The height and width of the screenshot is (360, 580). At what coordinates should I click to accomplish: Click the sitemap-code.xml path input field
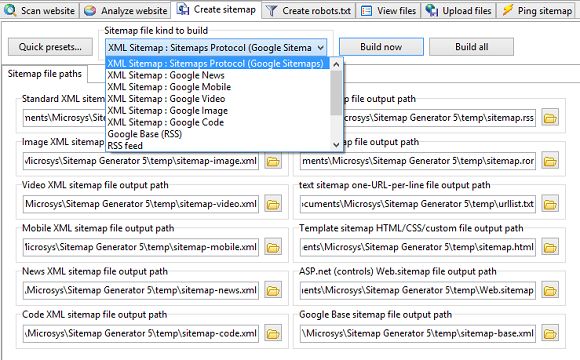(141, 334)
